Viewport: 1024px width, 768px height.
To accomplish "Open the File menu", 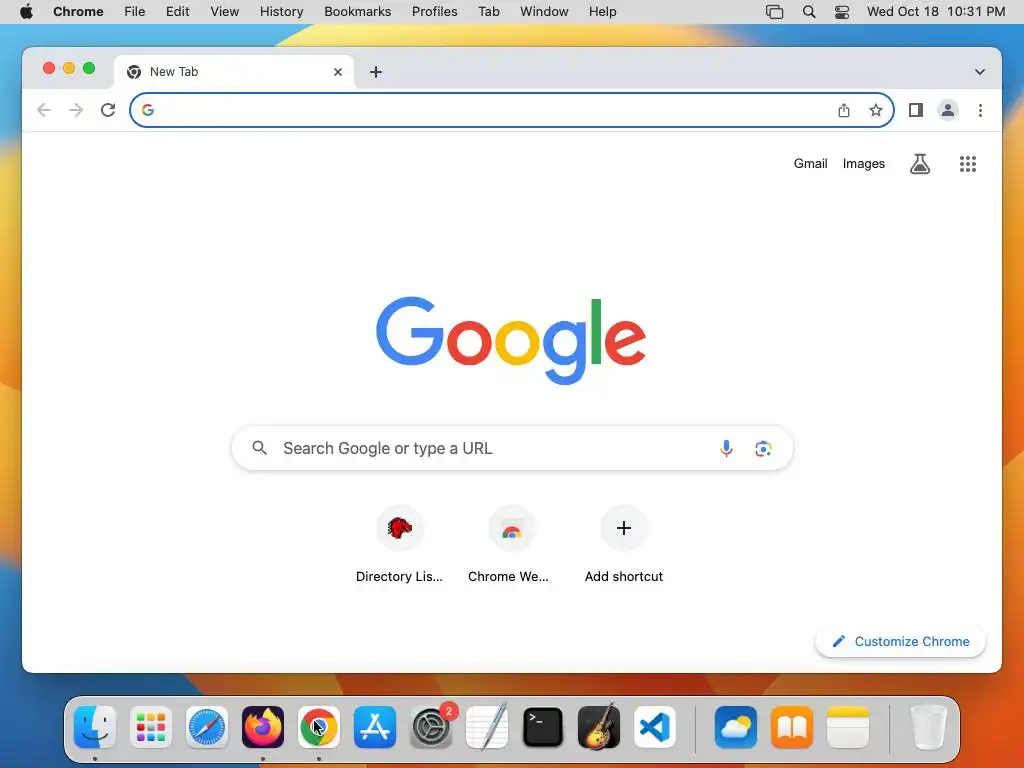I will click(x=135, y=12).
